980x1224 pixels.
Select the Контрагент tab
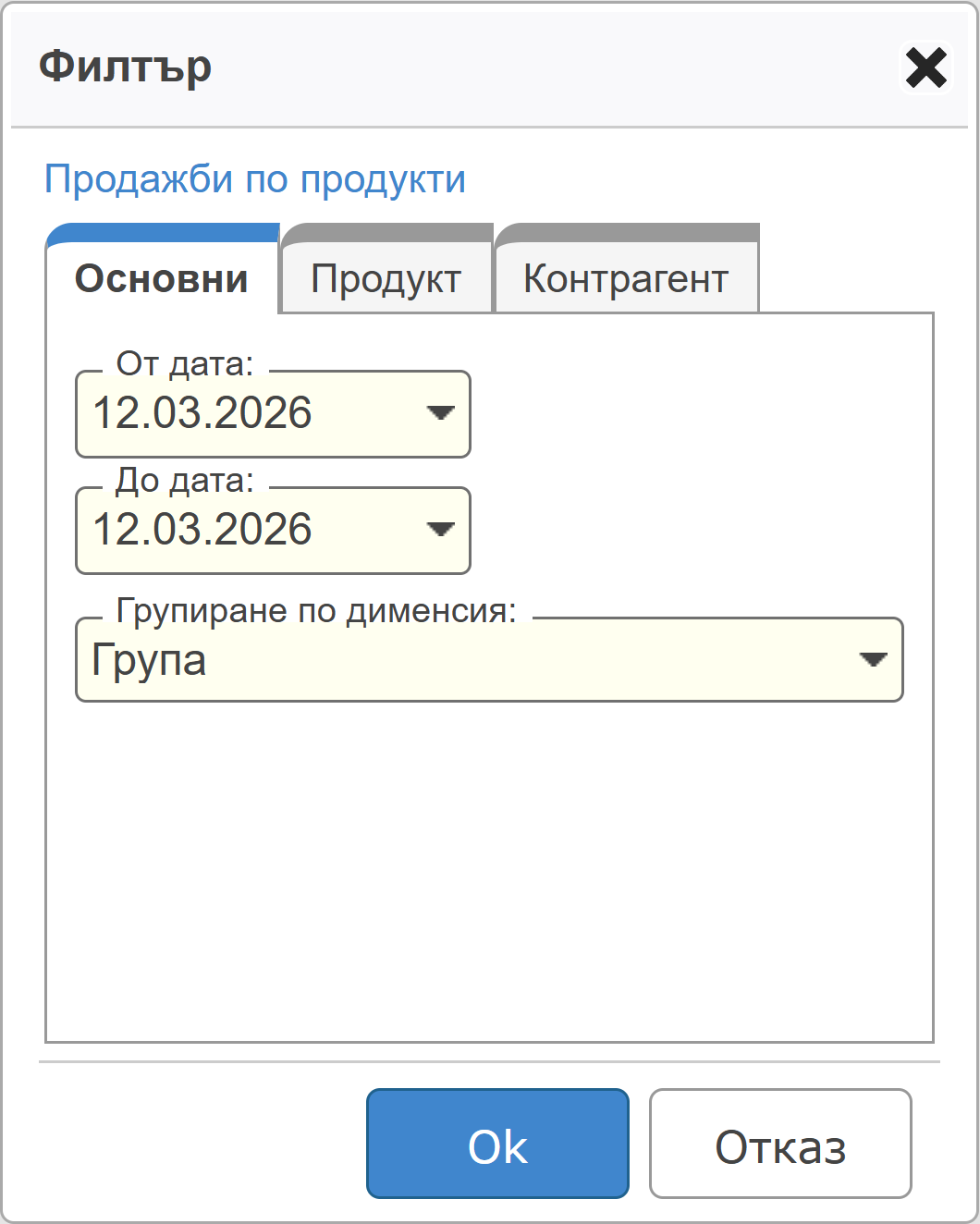tap(626, 278)
